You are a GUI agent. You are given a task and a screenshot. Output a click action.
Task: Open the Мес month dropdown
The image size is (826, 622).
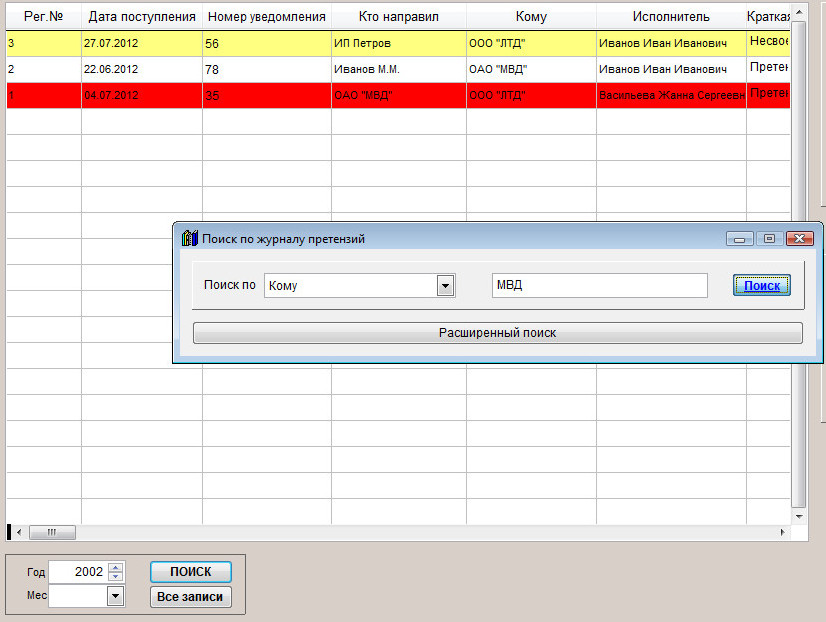click(x=115, y=597)
